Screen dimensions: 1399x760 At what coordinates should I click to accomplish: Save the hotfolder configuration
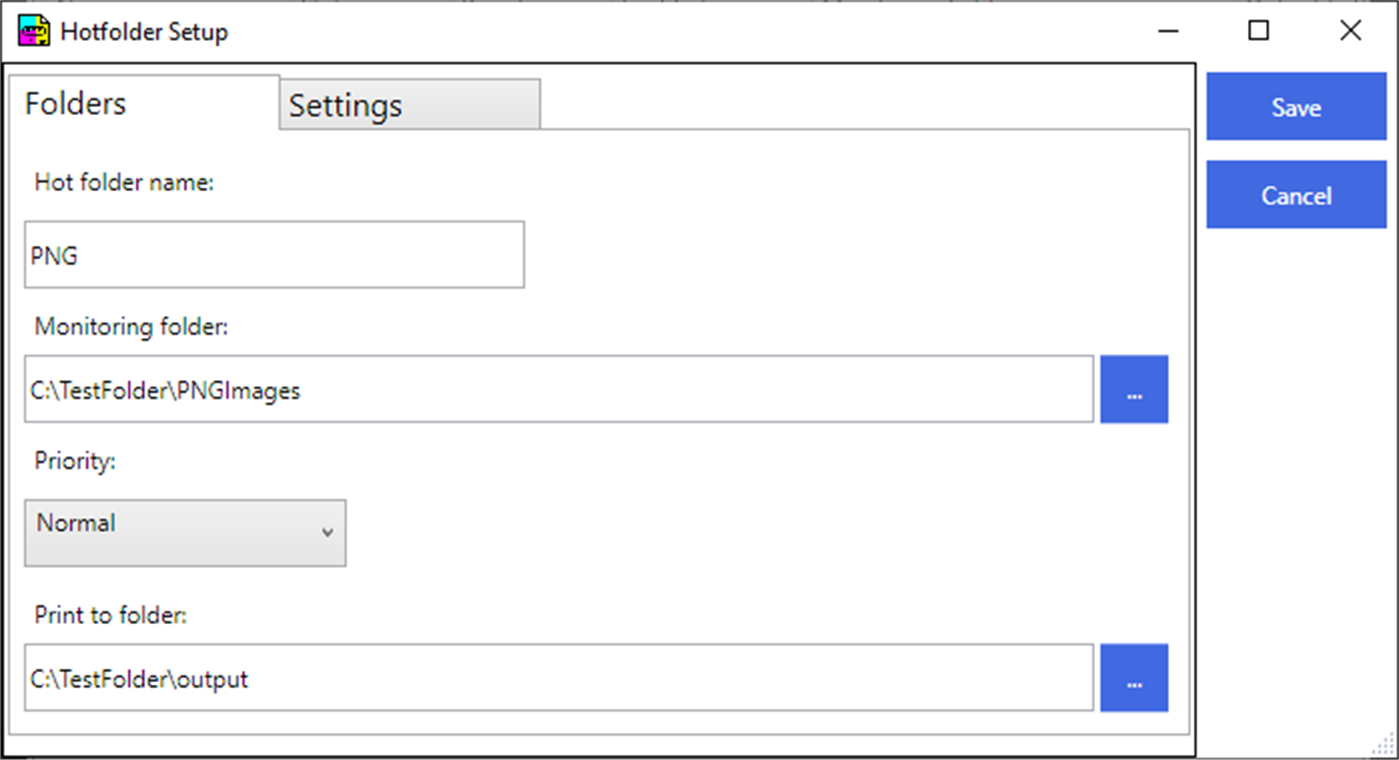[x=1295, y=106]
